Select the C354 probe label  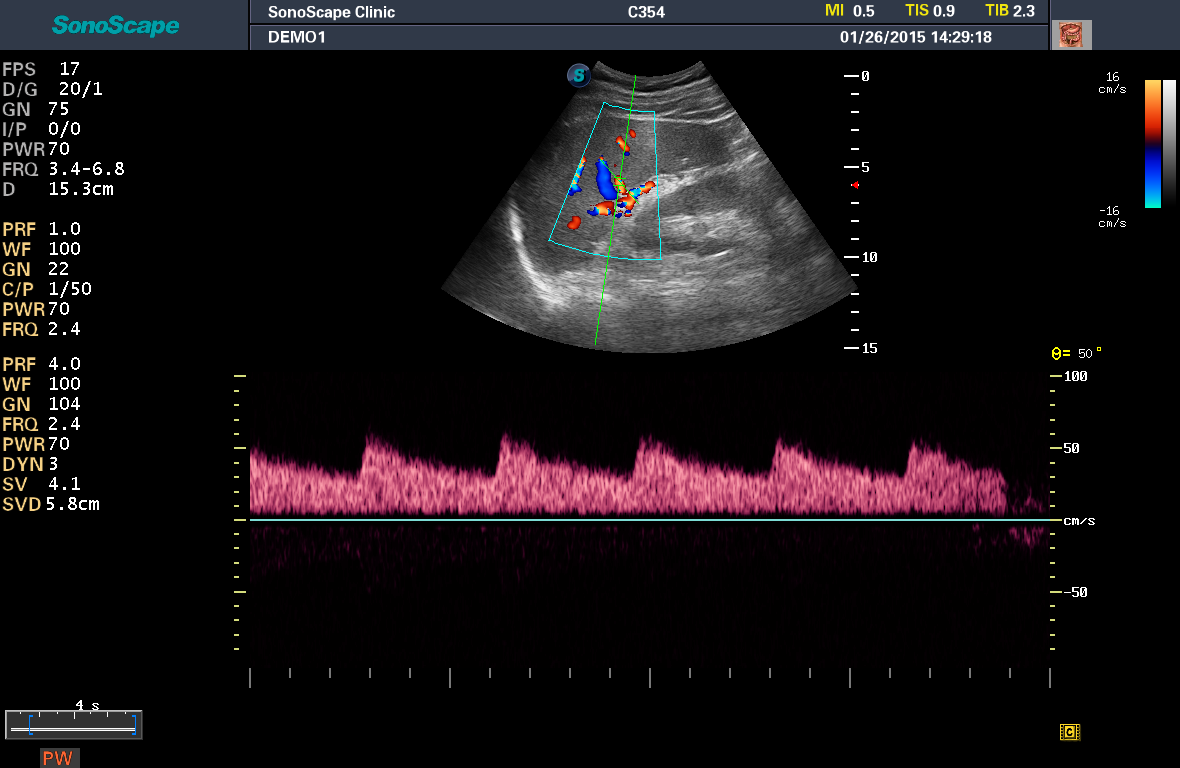click(x=646, y=12)
